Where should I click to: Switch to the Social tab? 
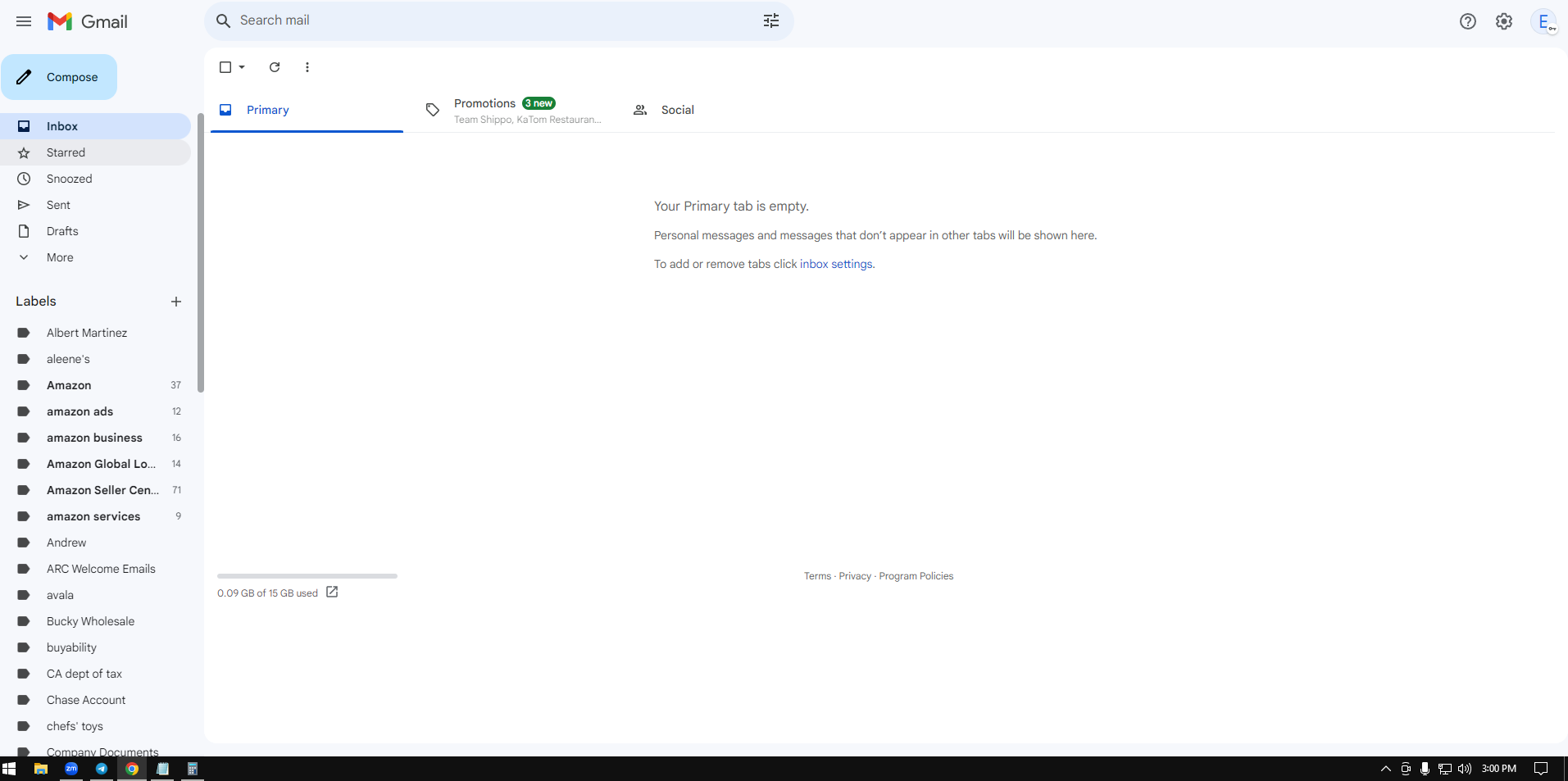coord(720,110)
